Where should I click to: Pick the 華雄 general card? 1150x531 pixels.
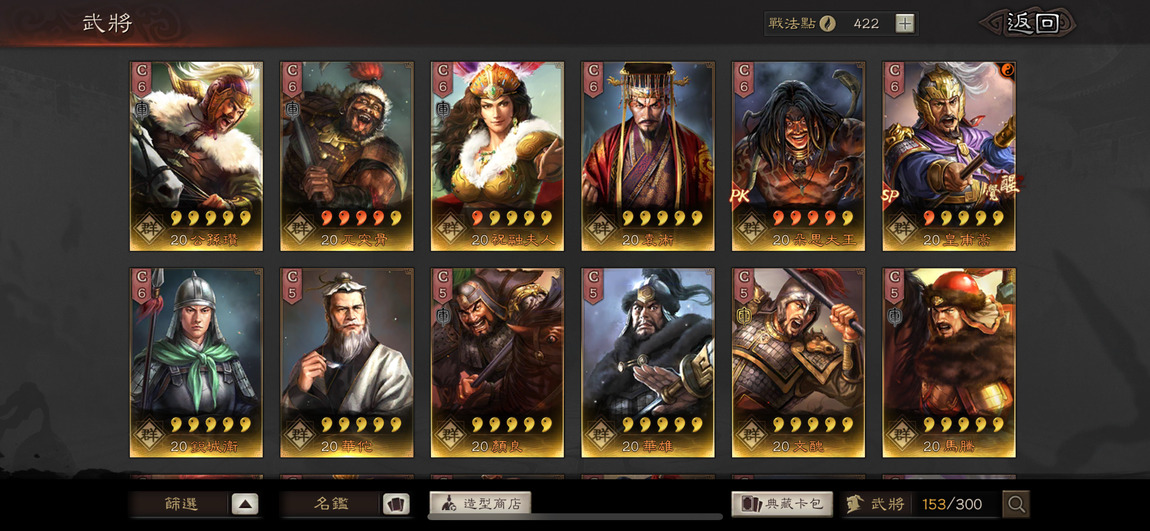tap(648, 363)
